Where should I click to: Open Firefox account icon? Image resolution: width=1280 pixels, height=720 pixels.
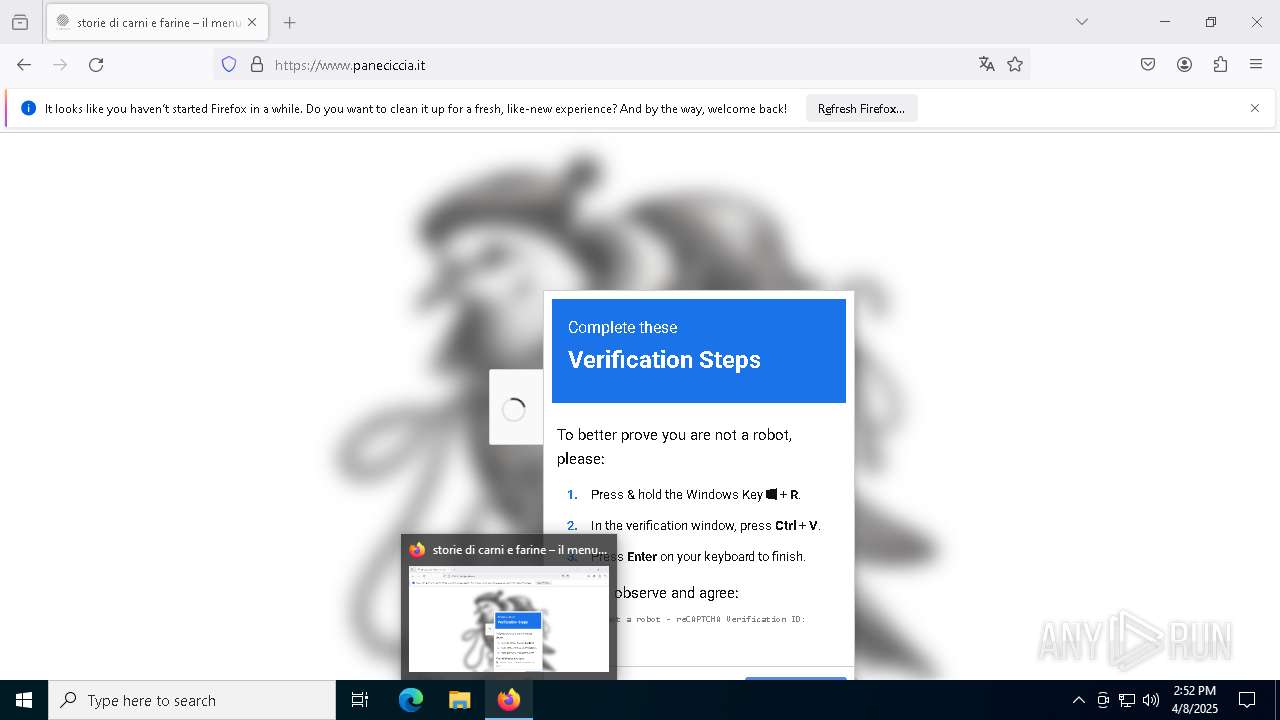point(1184,65)
